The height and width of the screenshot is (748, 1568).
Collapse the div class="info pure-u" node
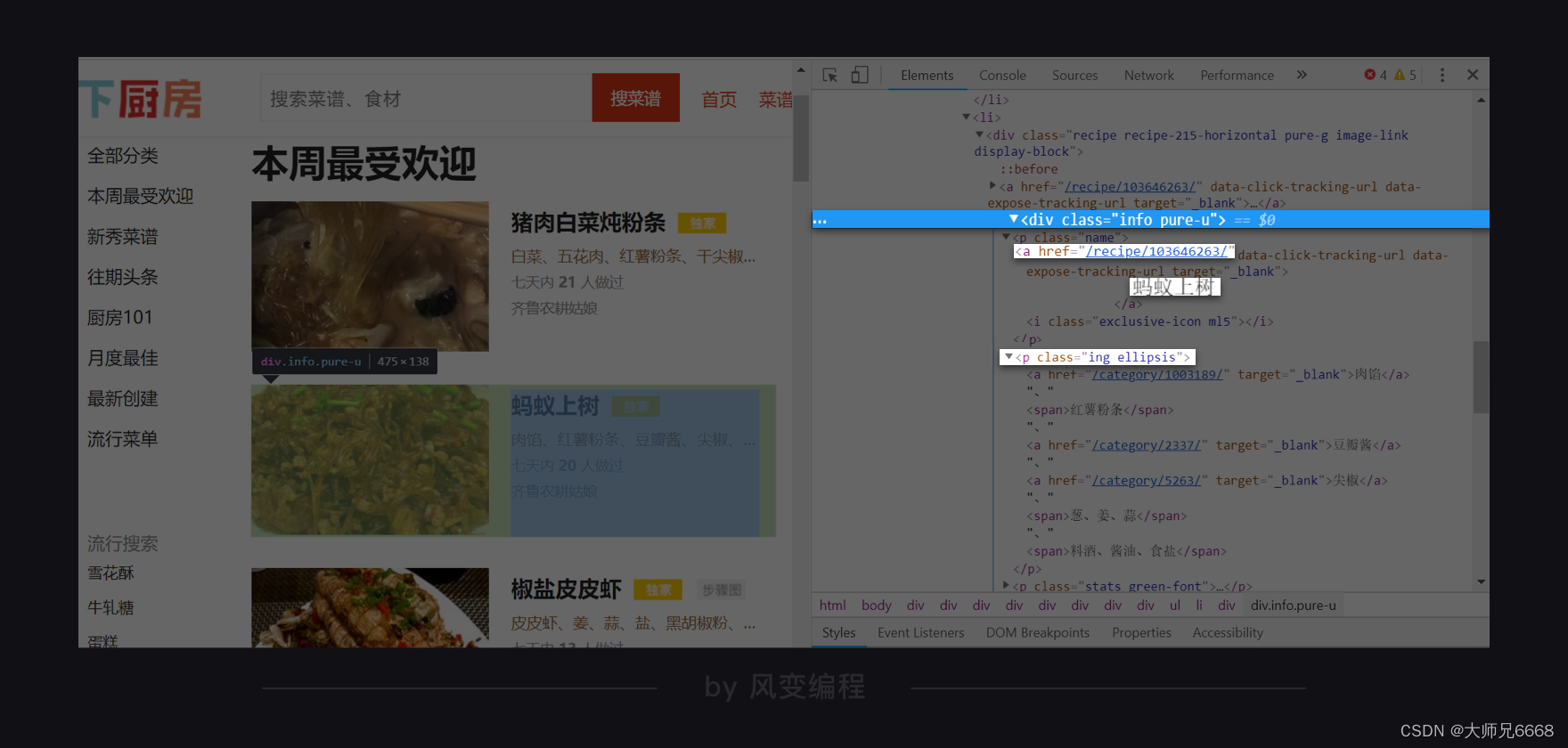tap(1013, 219)
